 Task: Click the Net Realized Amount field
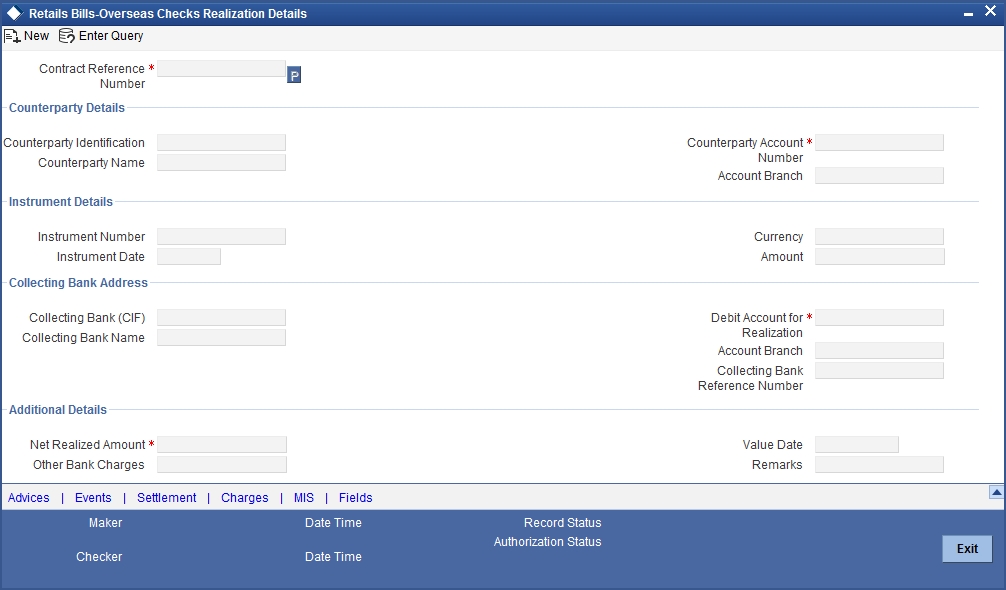pos(222,444)
